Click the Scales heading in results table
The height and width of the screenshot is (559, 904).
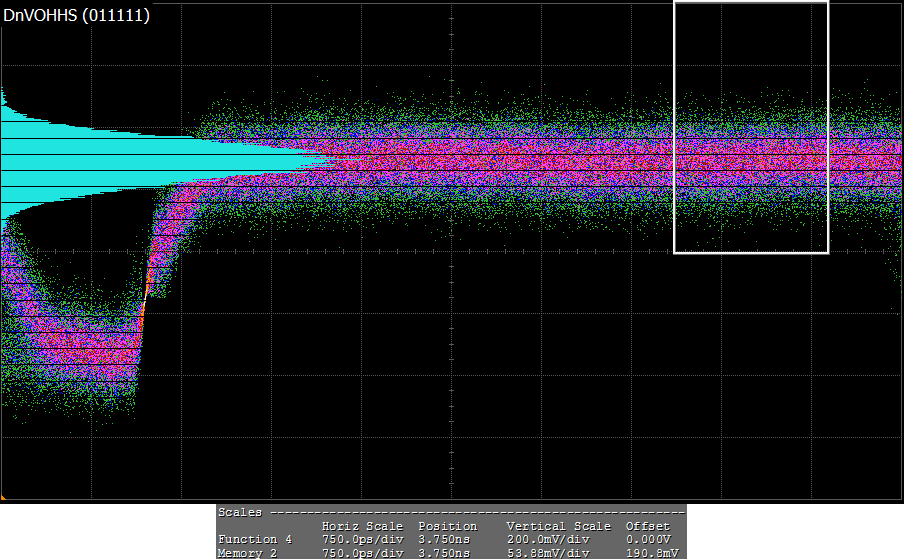tap(240, 512)
